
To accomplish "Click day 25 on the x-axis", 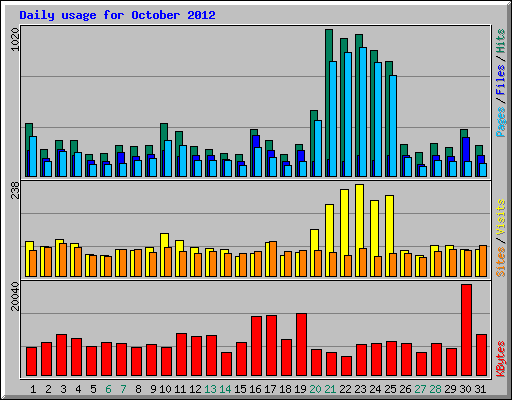I will point(390,389).
